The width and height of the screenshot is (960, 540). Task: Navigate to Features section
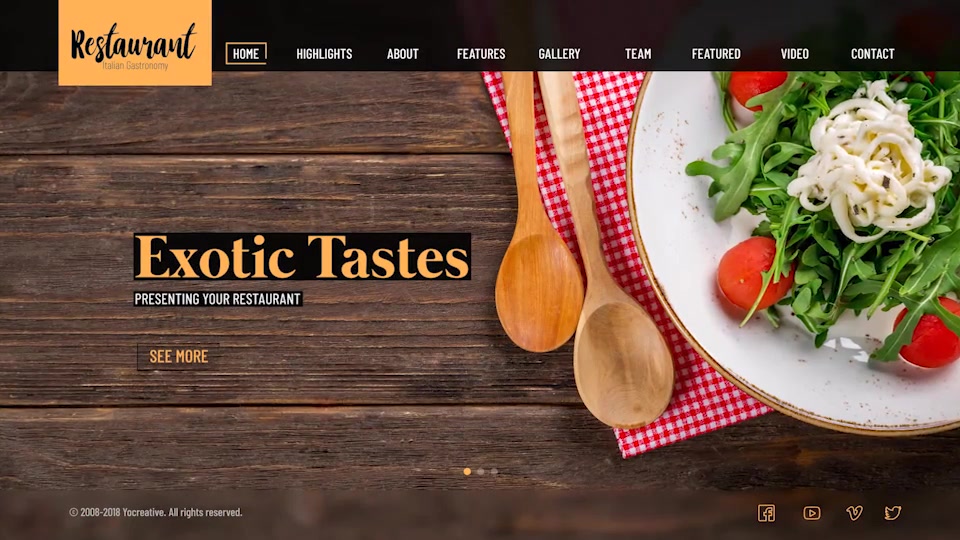click(481, 54)
